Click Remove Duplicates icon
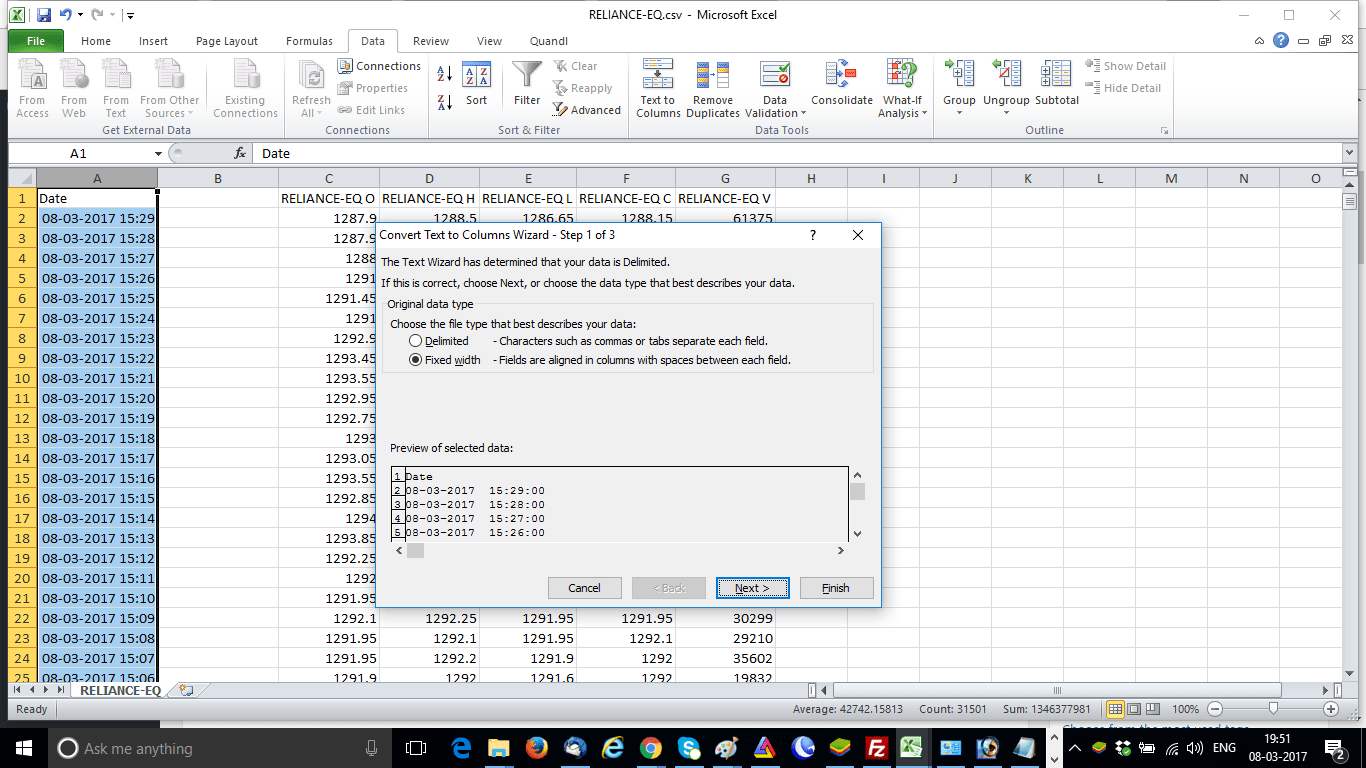The height and width of the screenshot is (768, 1366). click(x=713, y=88)
